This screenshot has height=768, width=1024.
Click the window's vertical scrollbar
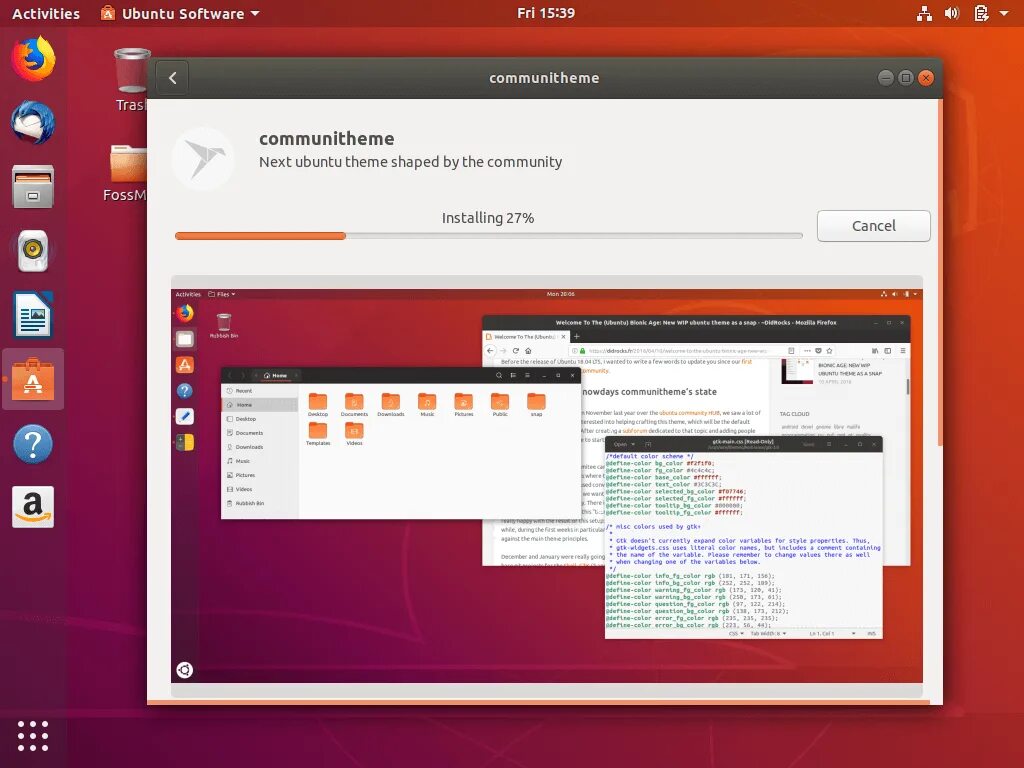(x=940, y=274)
